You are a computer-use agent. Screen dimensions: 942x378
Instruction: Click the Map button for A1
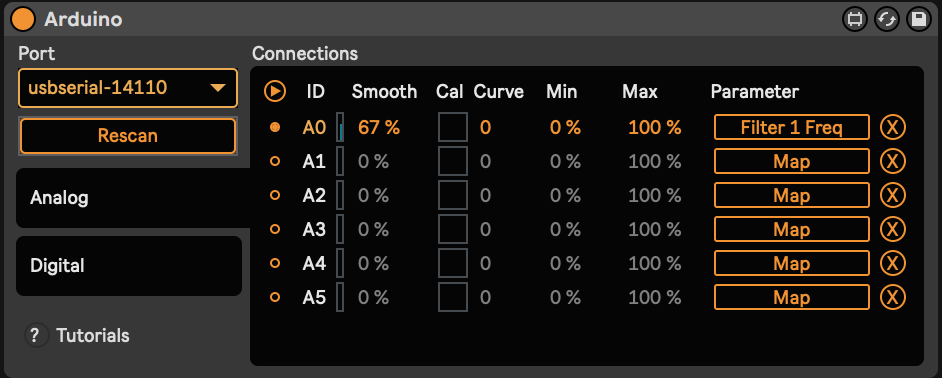pos(792,162)
